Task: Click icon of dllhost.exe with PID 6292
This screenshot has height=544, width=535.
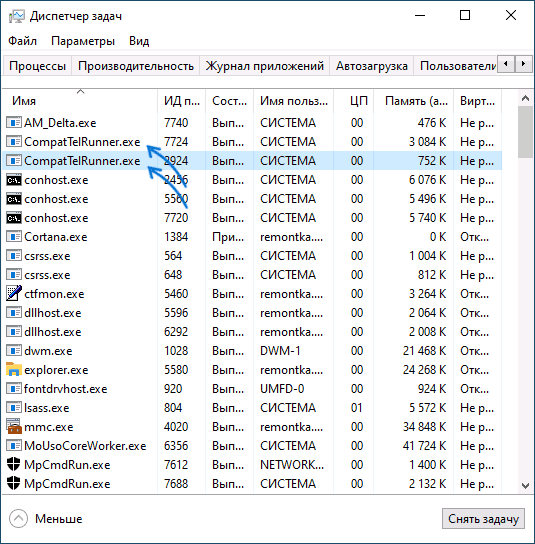Action: click(x=14, y=332)
